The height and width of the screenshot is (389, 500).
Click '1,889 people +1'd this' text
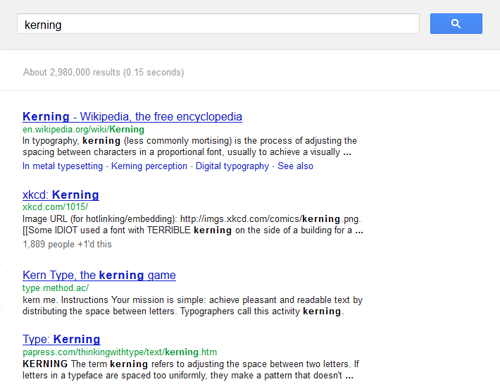[67, 244]
